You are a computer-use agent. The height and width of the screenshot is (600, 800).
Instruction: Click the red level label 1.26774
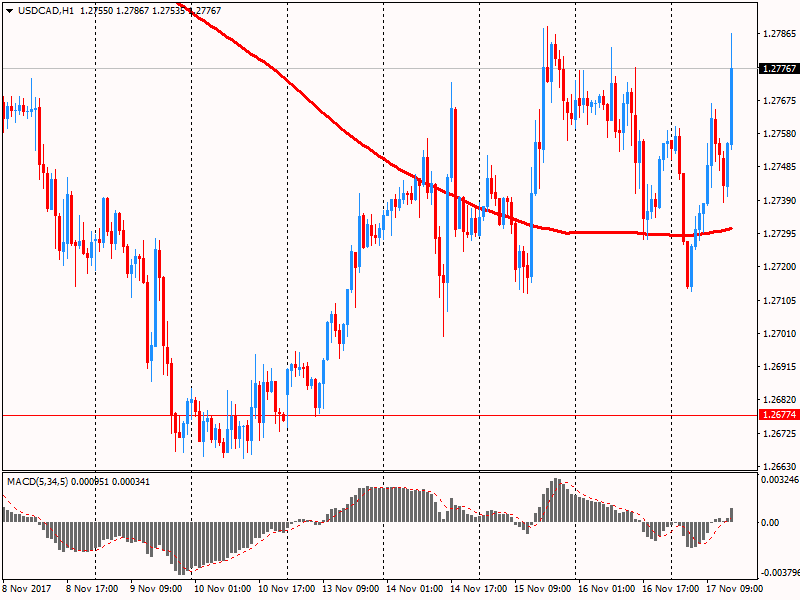(x=779, y=415)
